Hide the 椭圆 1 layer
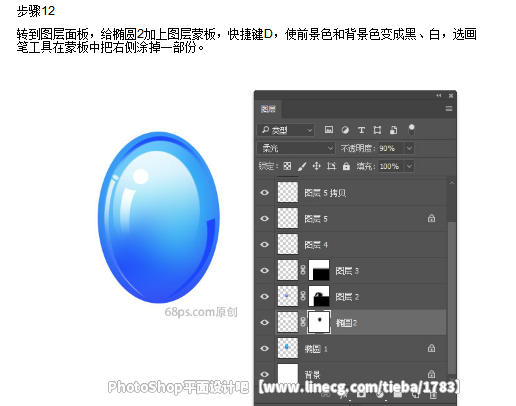Viewport: 516px width, 406px height. coord(265,348)
